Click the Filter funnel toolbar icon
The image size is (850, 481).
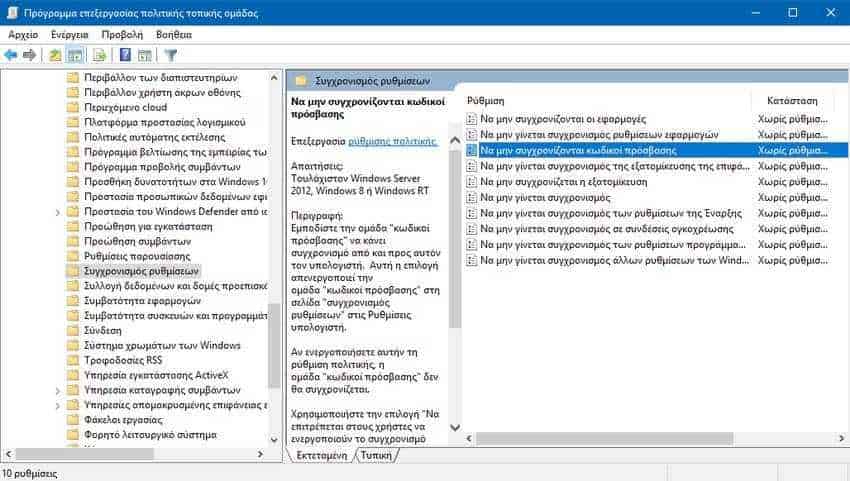pyautogui.click(x=171, y=55)
